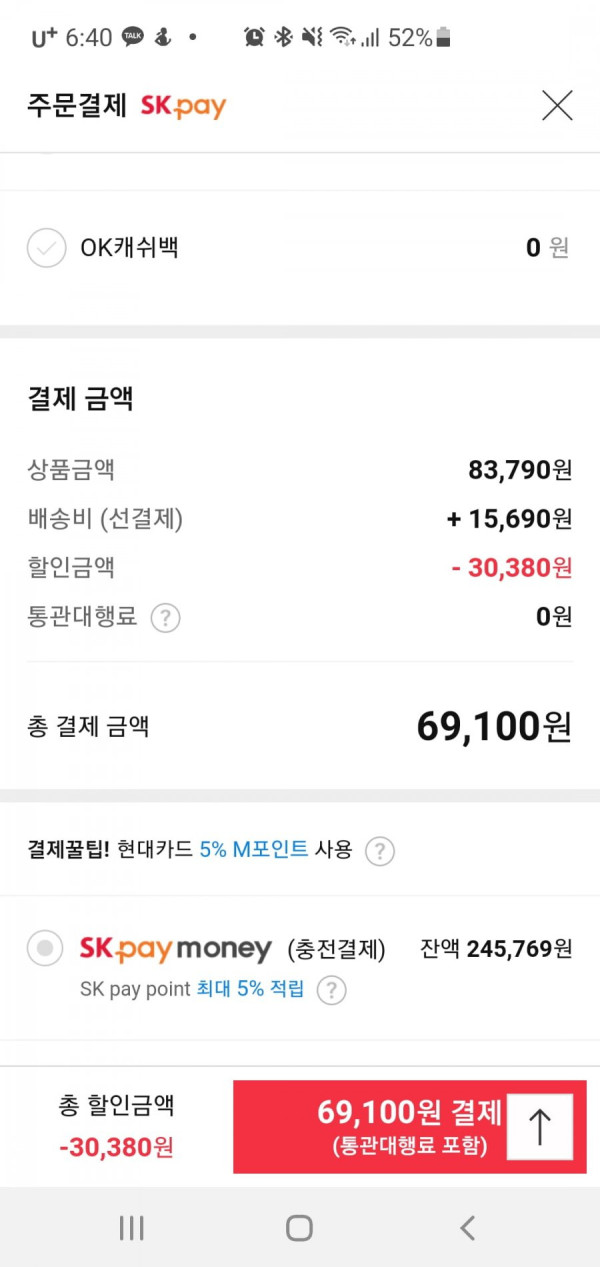Click the 5% M포인트 link

tap(253, 851)
